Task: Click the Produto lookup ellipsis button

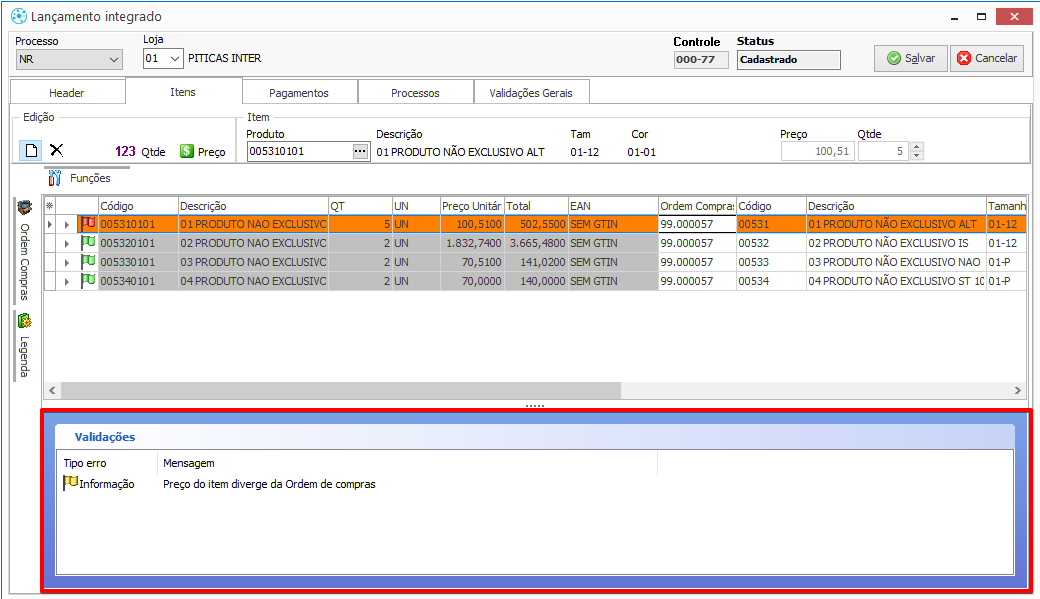Action: [x=360, y=151]
